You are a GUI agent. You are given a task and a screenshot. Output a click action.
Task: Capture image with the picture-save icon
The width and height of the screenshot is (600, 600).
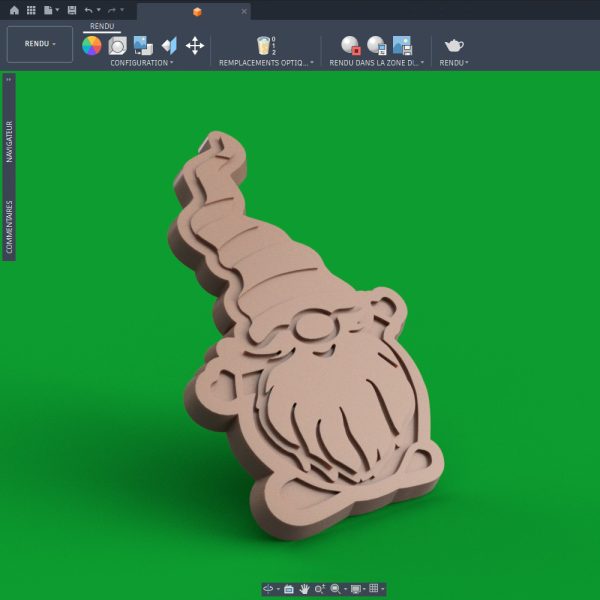tap(402, 46)
